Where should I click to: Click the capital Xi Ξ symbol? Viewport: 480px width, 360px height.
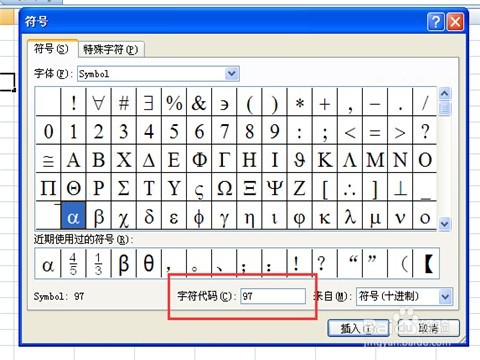[250, 187]
